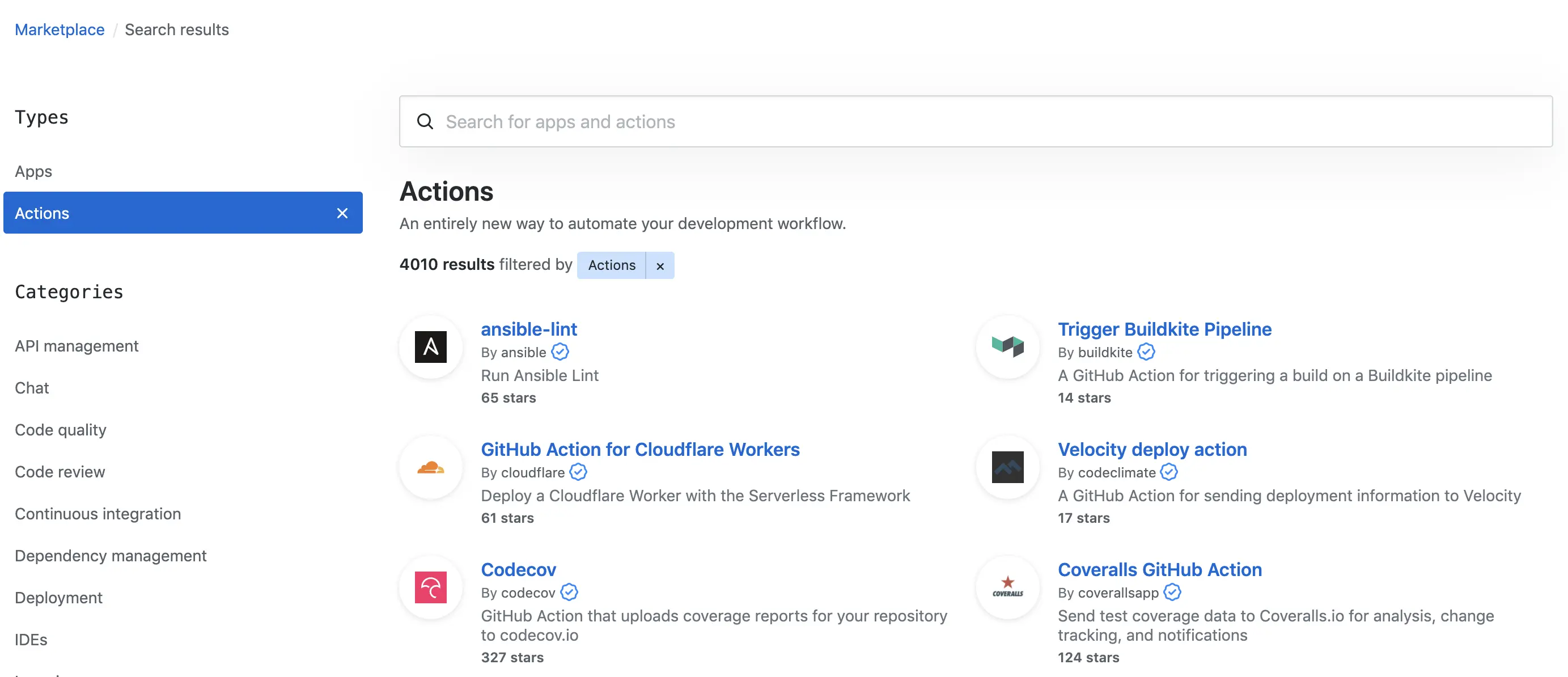Screen dimensions: 1568x677
Task: Click the ansible-lint logo icon
Action: pos(430,347)
